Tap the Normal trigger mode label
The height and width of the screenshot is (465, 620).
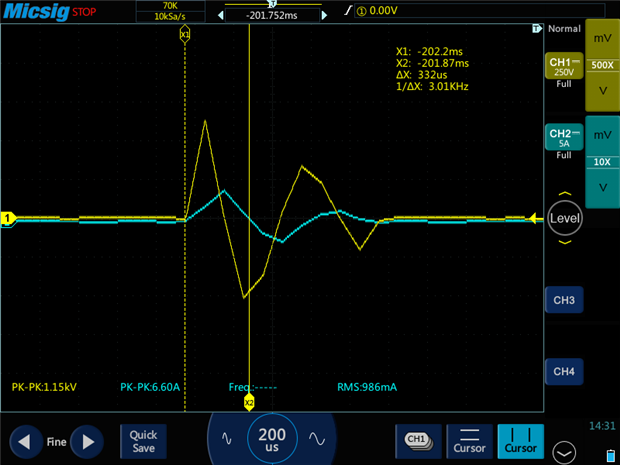564,28
